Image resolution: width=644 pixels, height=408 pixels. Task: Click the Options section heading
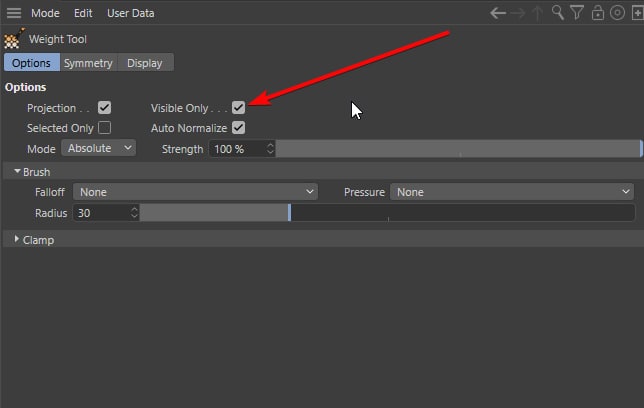[x=25, y=87]
